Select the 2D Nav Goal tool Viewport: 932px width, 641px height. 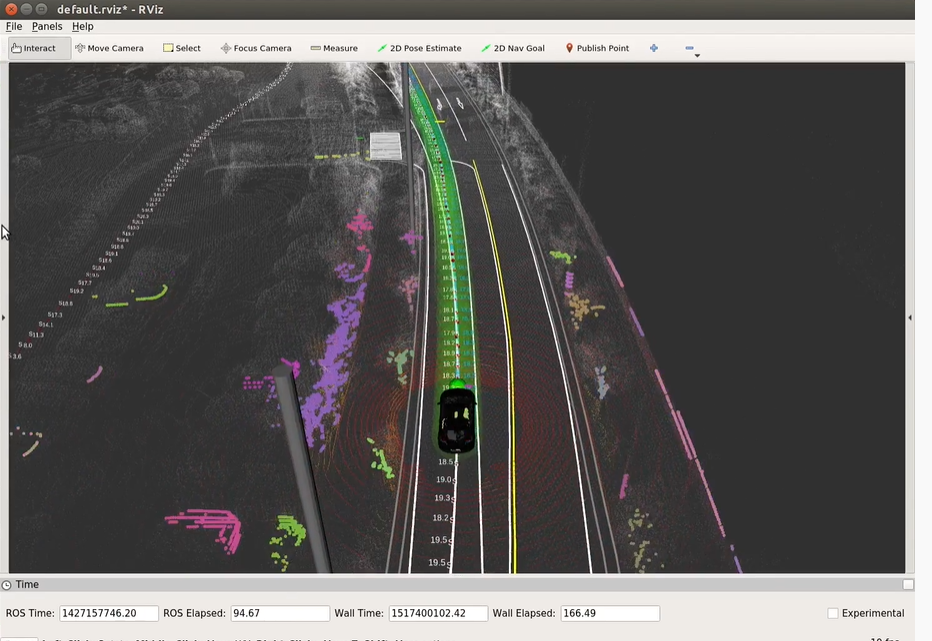[x=513, y=48]
